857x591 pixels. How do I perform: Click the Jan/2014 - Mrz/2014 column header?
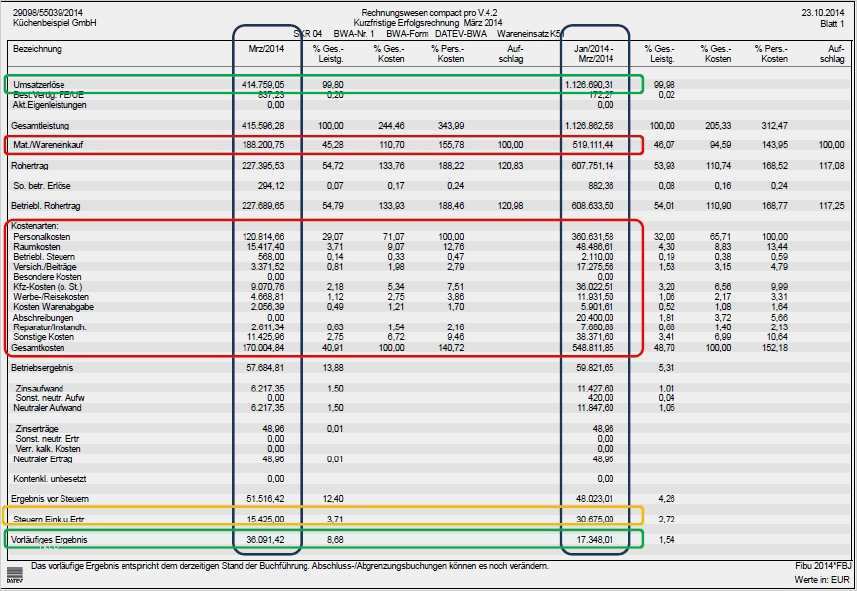coord(594,53)
